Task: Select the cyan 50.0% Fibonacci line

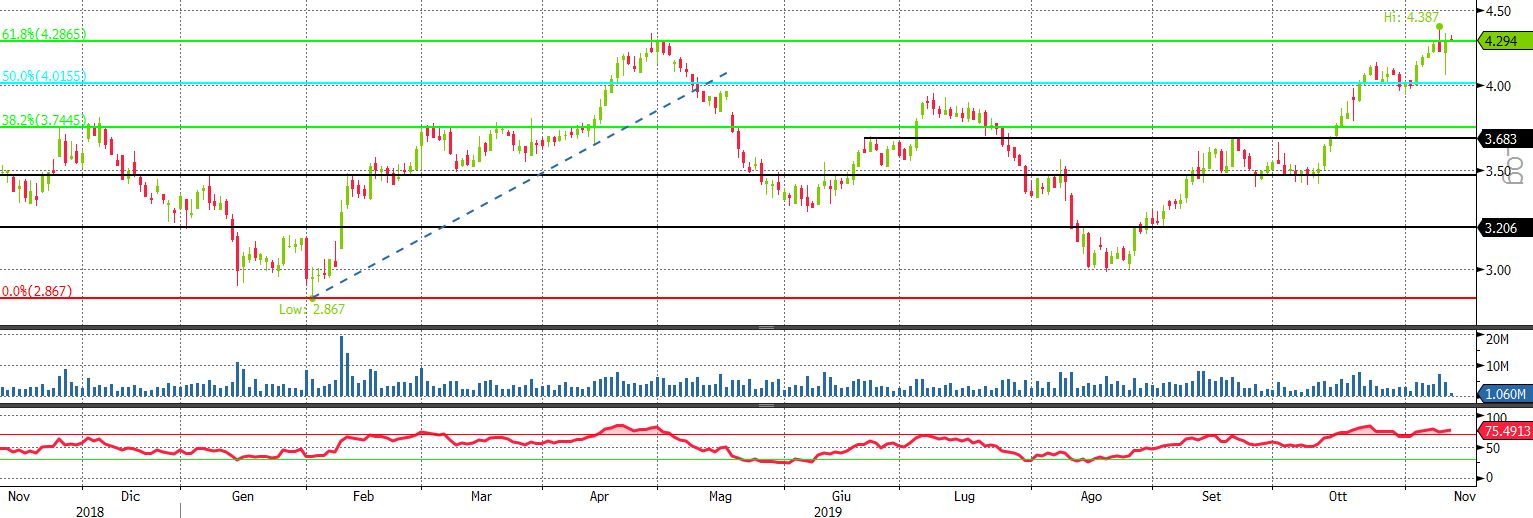Action: pos(740,83)
